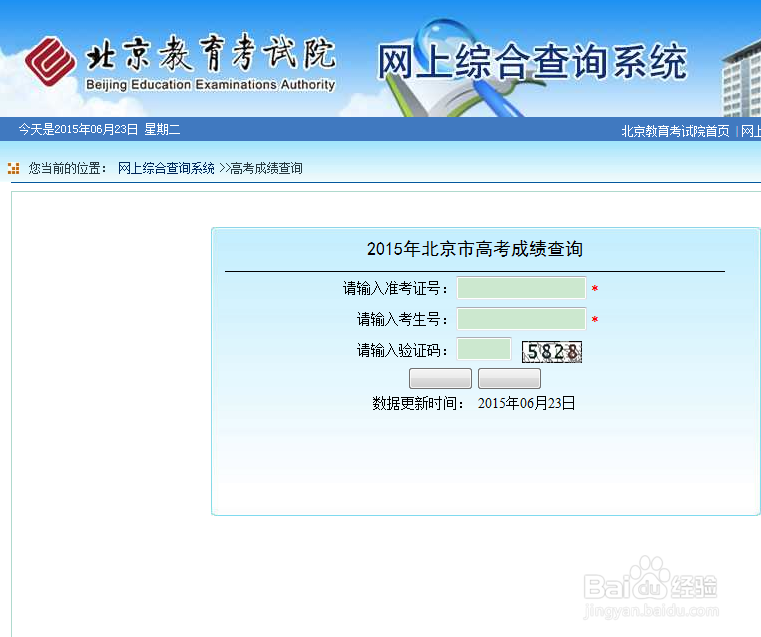Focus the 考生号 input field

tap(521, 319)
